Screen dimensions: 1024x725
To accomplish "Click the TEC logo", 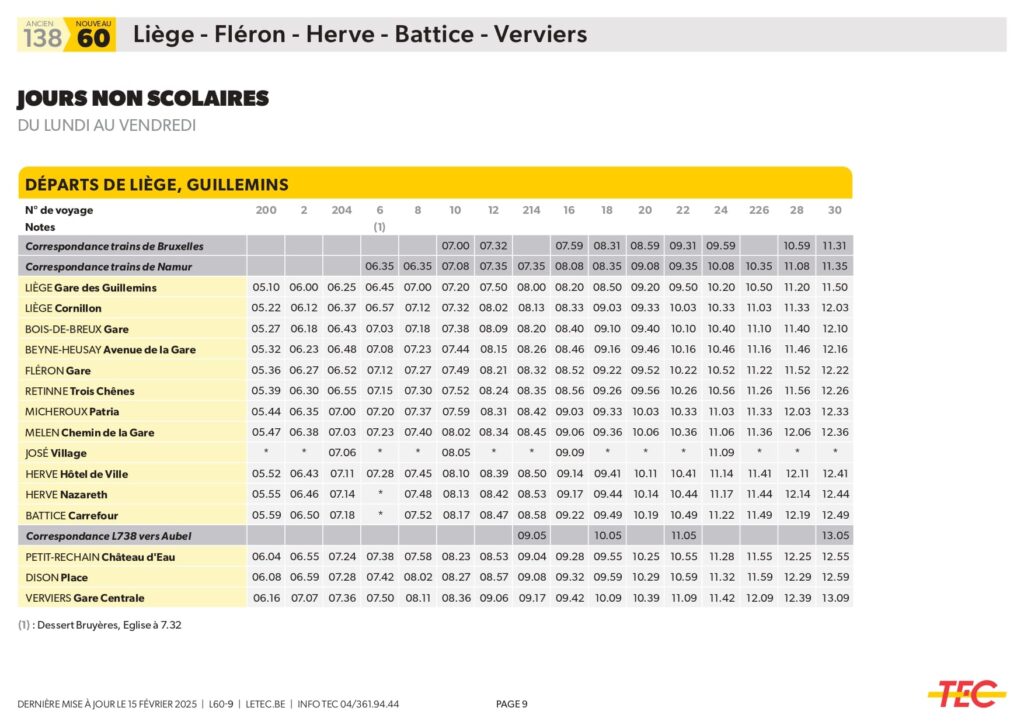I will [x=964, y=692].
